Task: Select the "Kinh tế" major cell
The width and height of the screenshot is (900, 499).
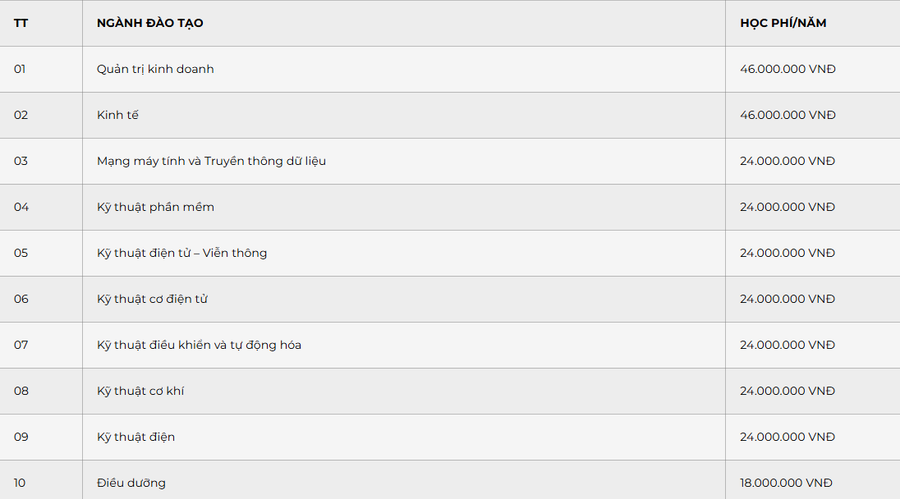Action: click(118, 115)
